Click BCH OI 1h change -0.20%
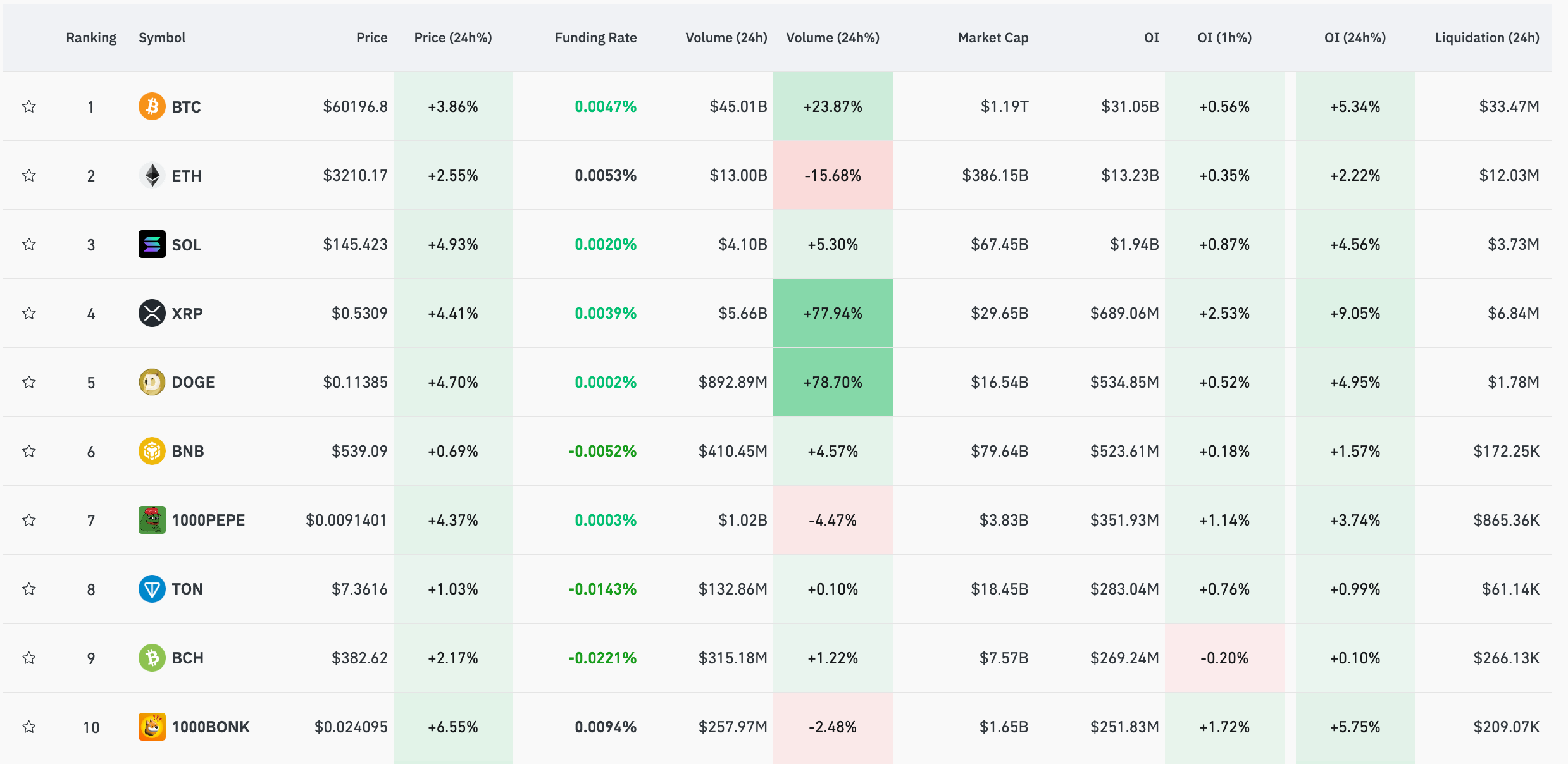 [x=1224, y=658]
